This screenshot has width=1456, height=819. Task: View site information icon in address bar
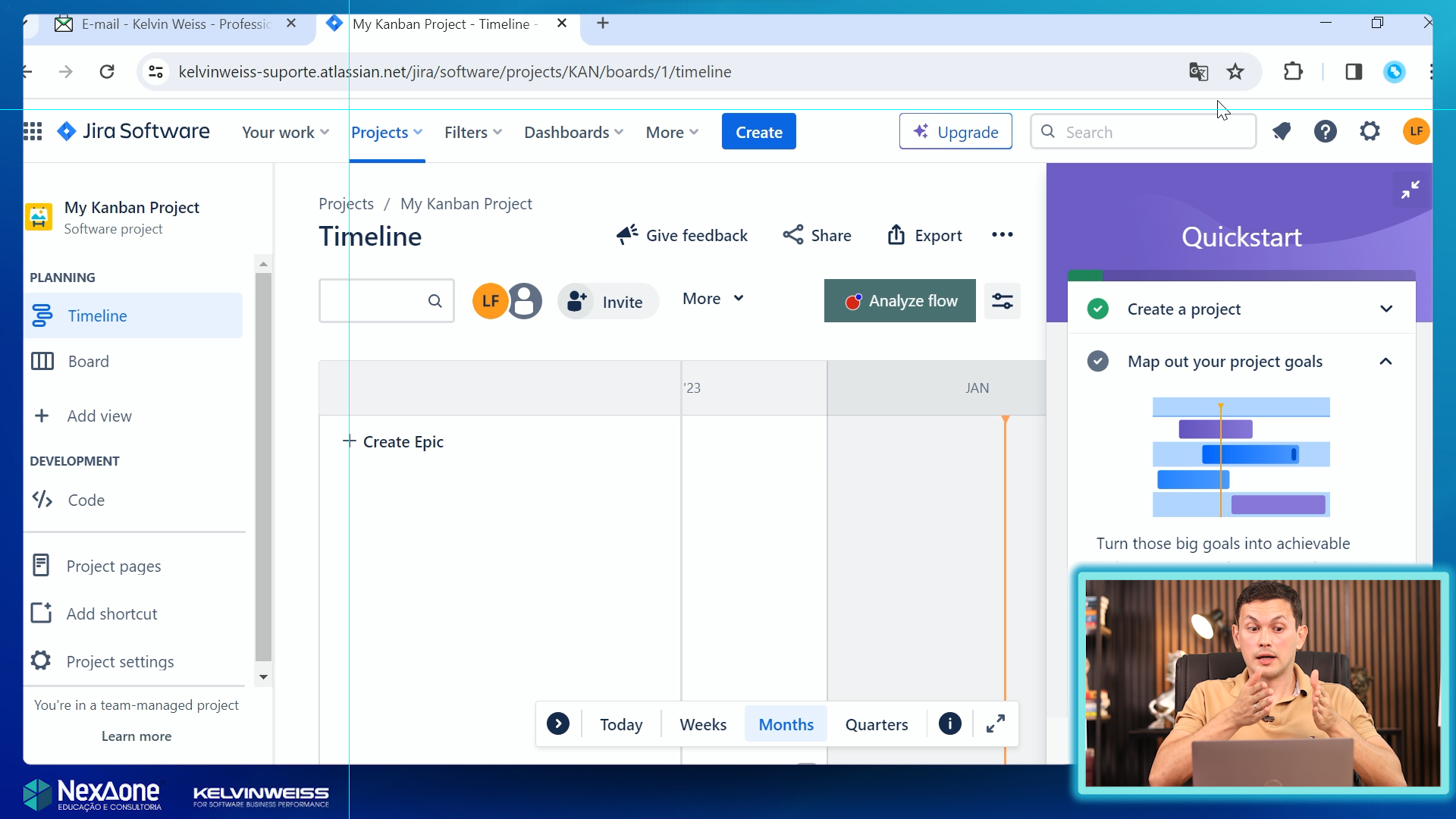coord(155,72)
